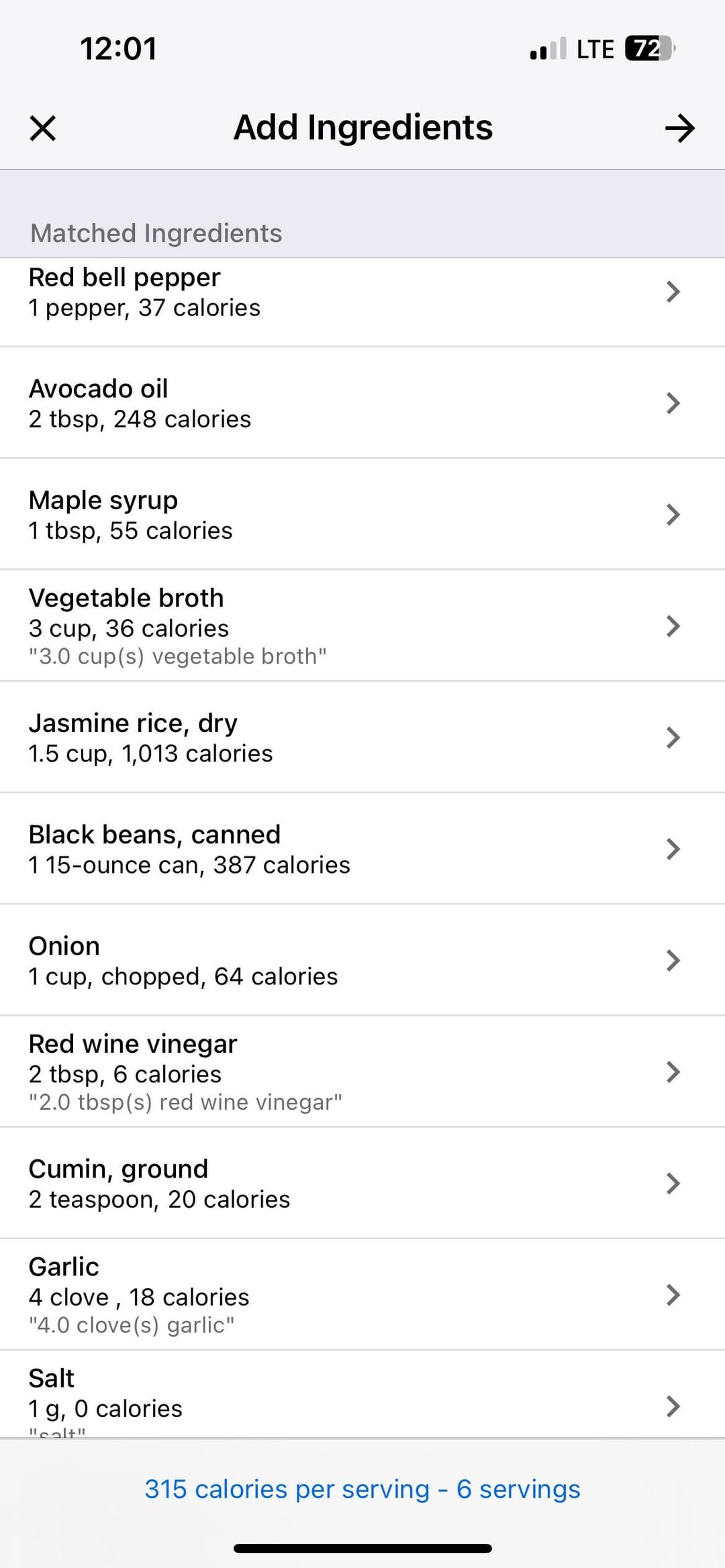Expand Red bell pepper chevron
The image size is (725, 1568).
point(673,292)
